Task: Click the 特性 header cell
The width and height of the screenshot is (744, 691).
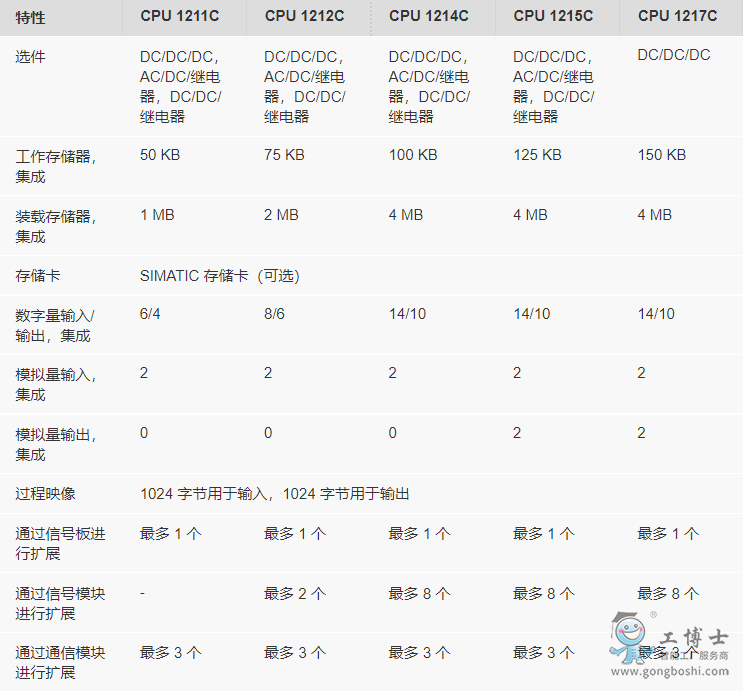Action: tap(30, 17)
